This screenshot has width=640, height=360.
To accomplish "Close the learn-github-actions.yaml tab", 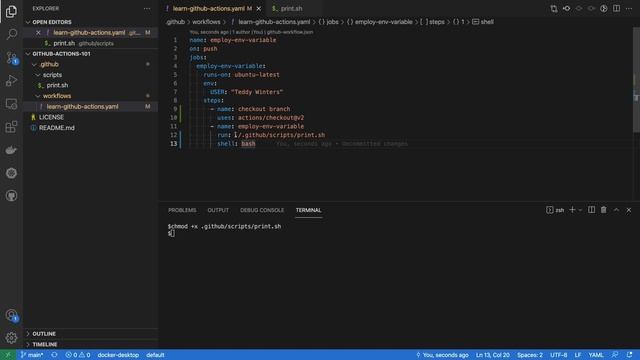I will (258, 9).
